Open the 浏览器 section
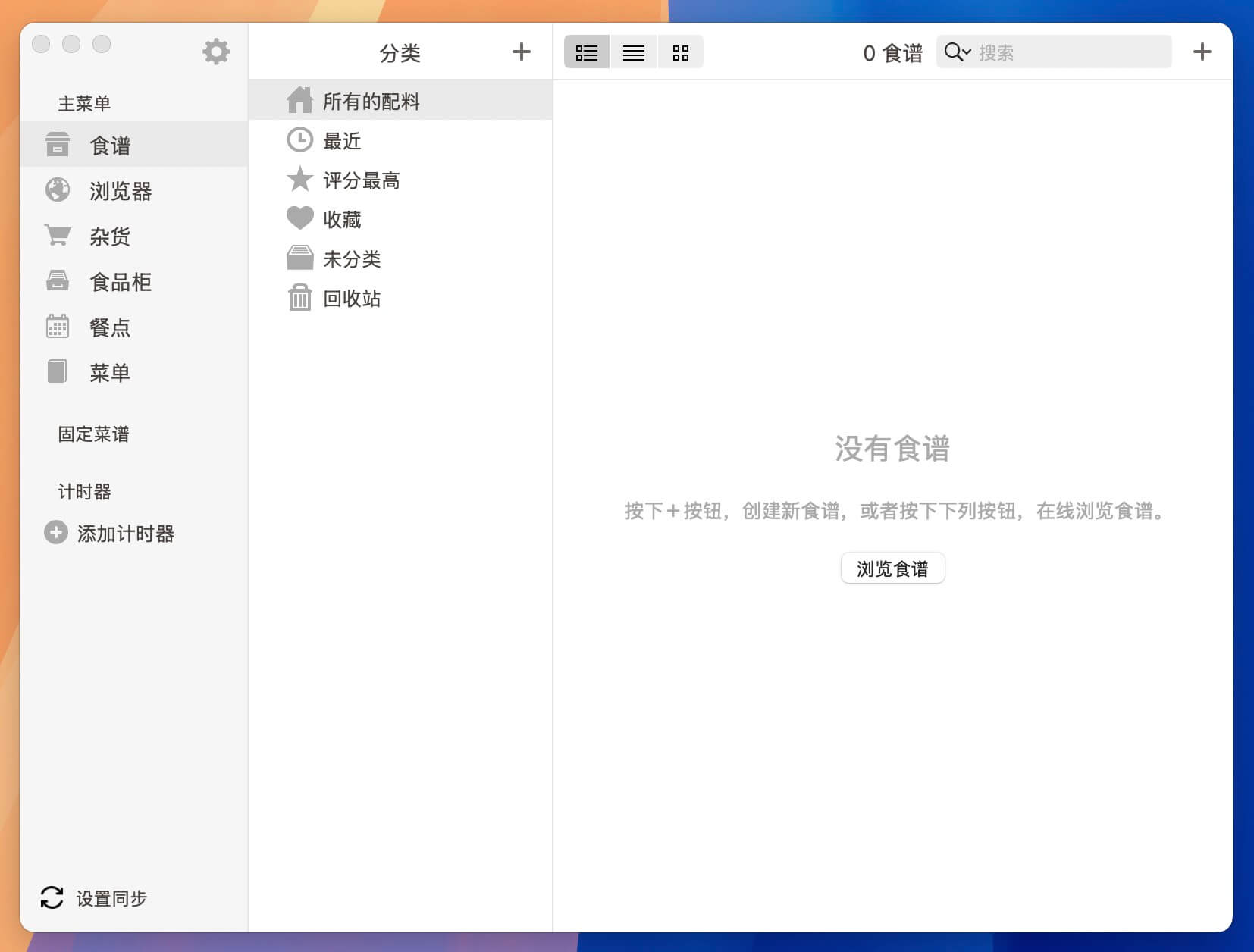 tap(120, 191)
